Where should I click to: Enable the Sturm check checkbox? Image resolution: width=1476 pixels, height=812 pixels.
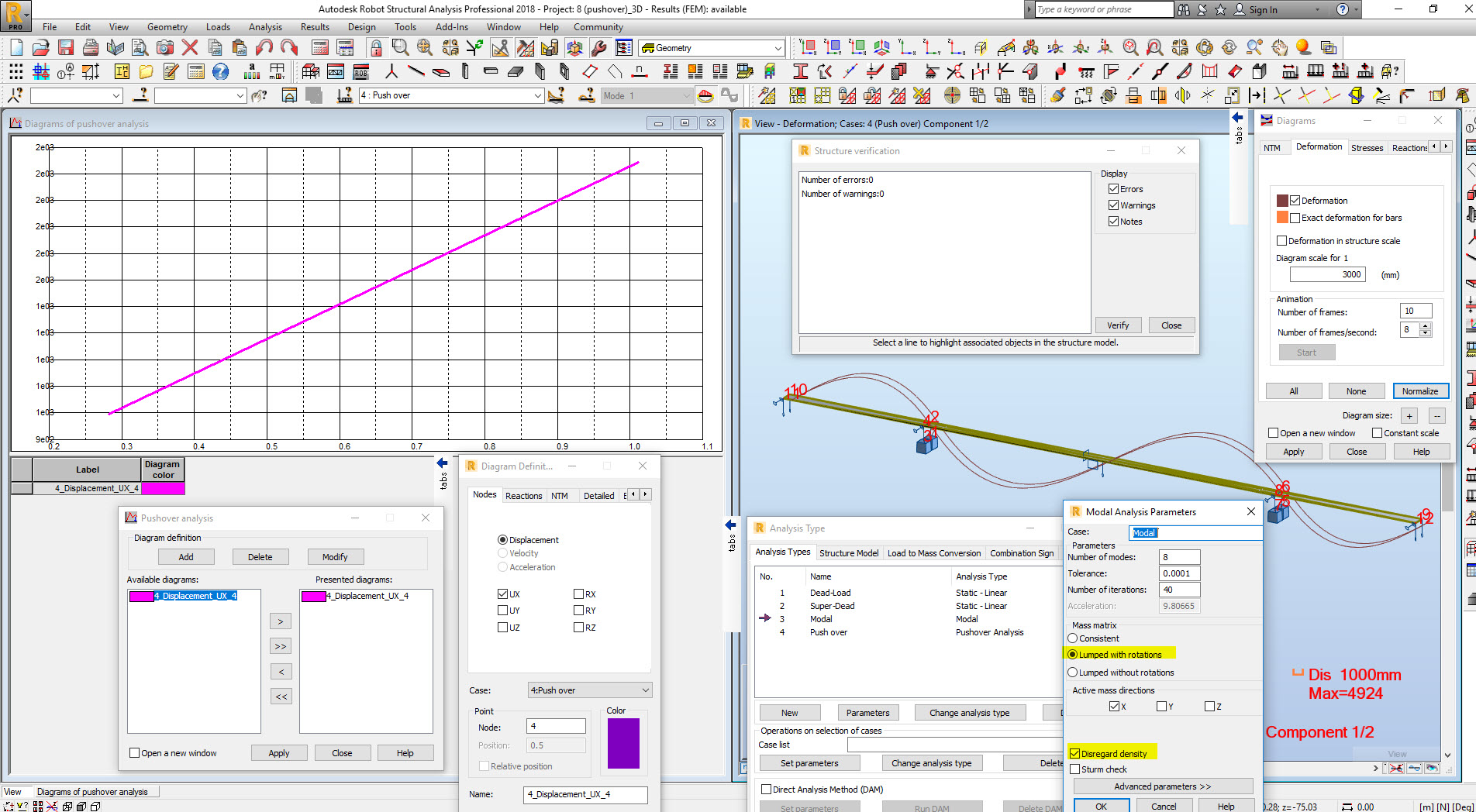click(x=1075, y=769)
